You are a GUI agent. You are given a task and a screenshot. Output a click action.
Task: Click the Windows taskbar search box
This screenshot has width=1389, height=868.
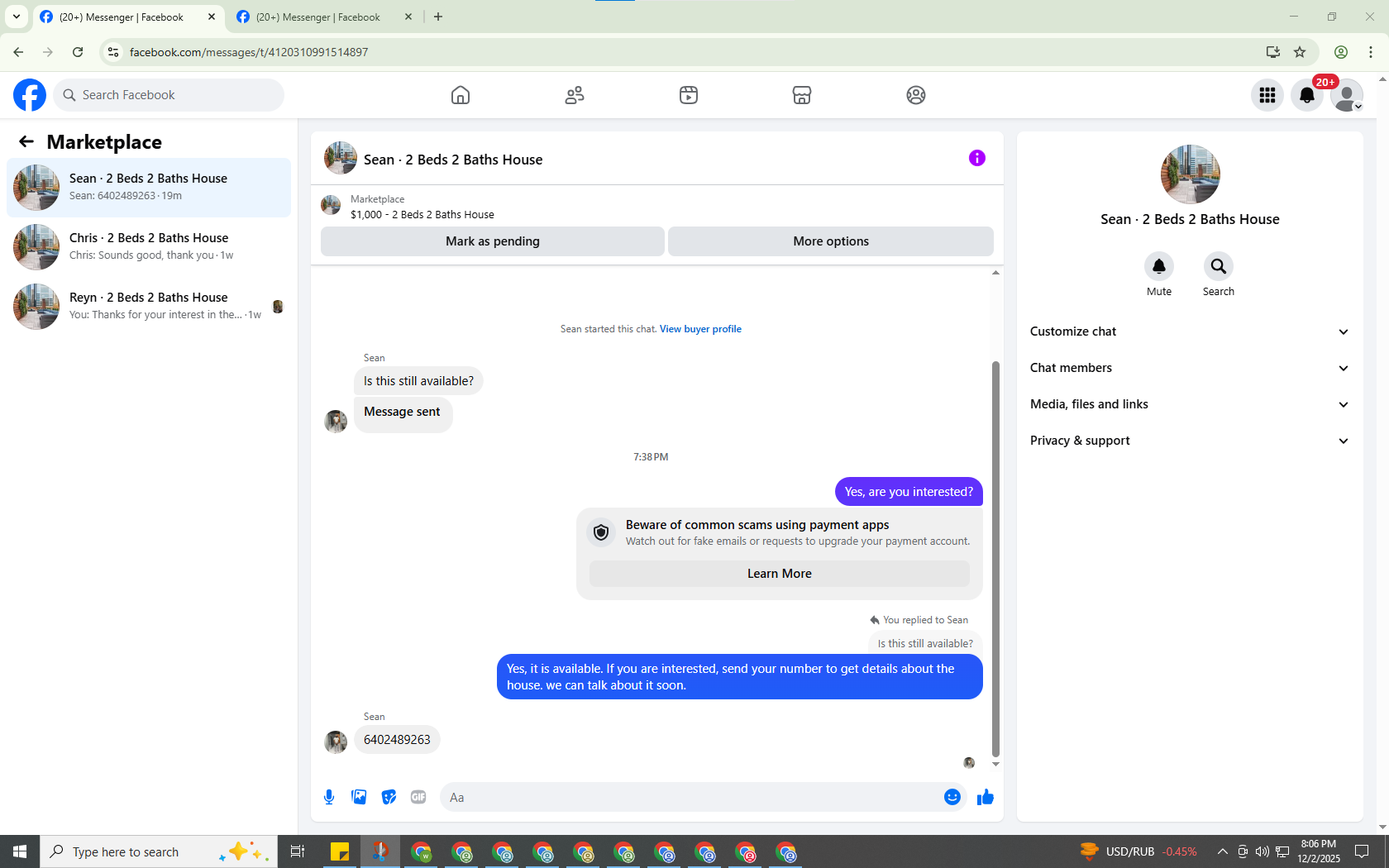click(x=159, y=851)
